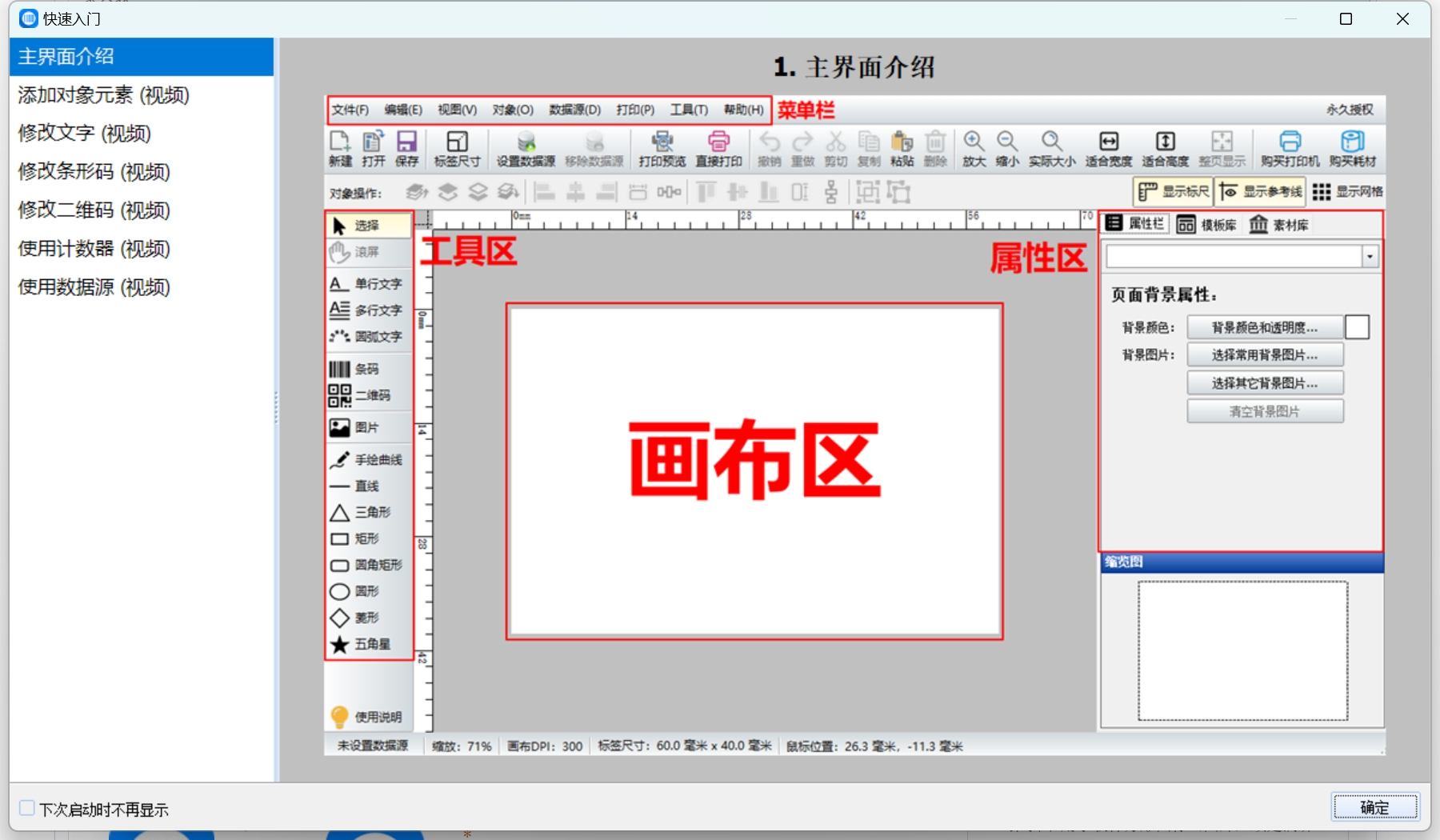Click the 直接打印 direct print icon

719,149
